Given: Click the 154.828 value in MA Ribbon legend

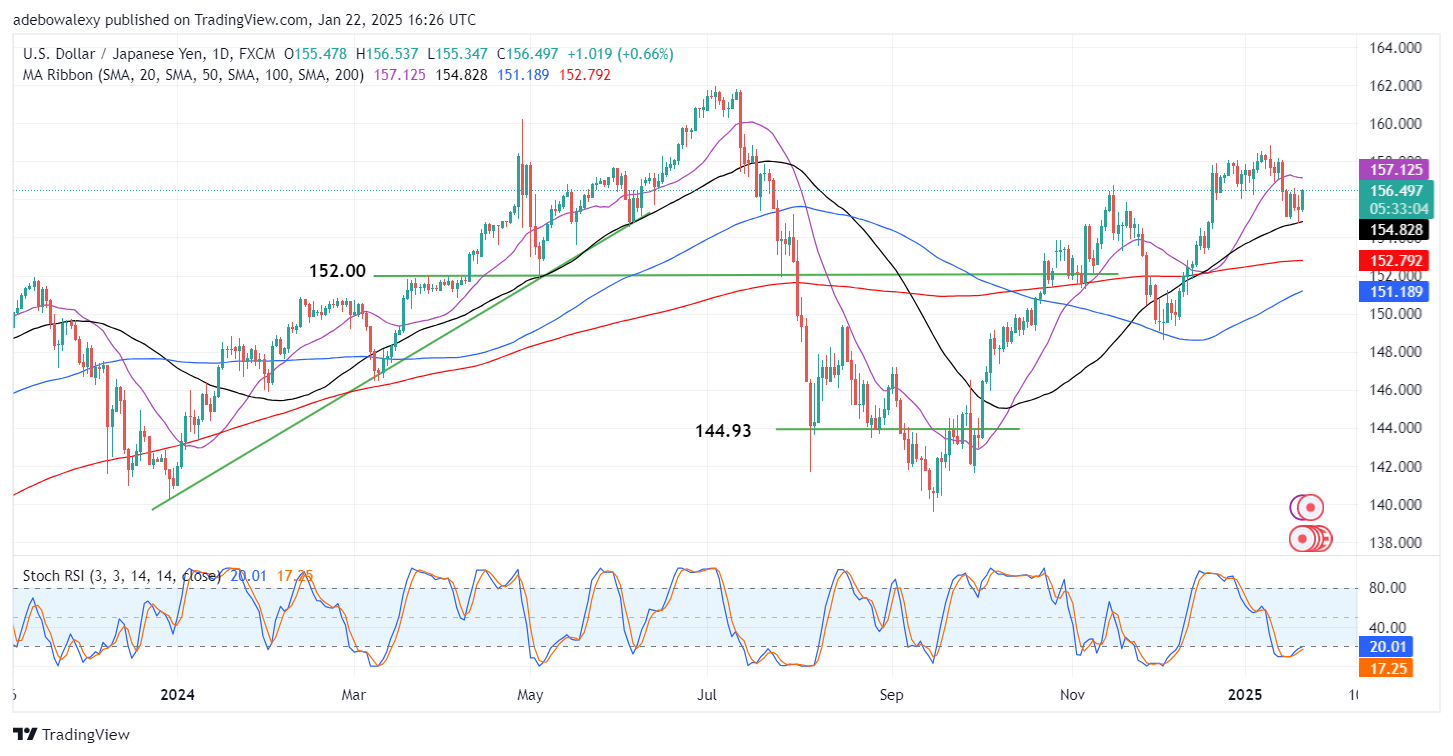Looking at the screenshot, I should pos(462,75).
